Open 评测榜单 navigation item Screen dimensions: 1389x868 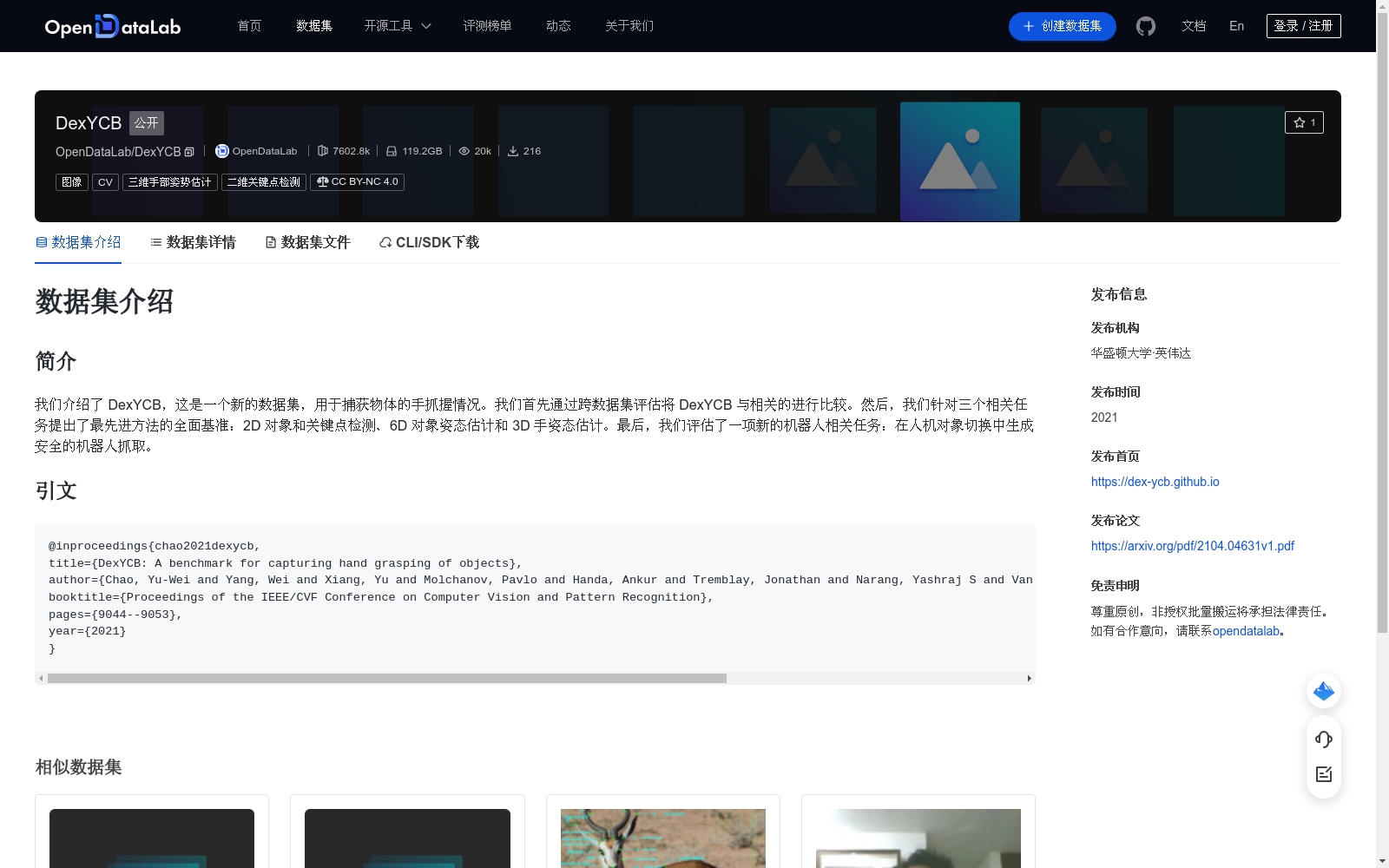point(487,26)
